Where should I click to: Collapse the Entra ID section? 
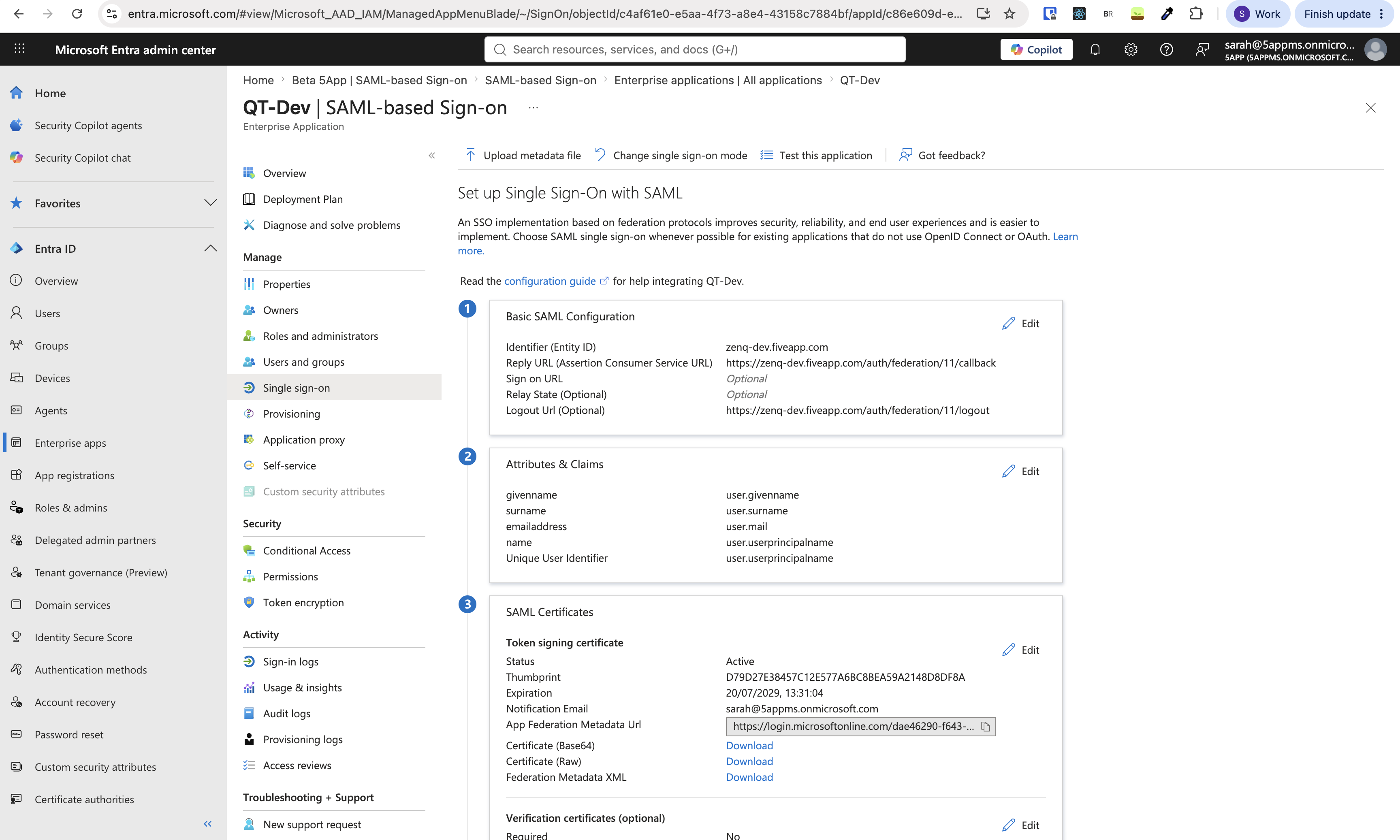pos(210,249)
